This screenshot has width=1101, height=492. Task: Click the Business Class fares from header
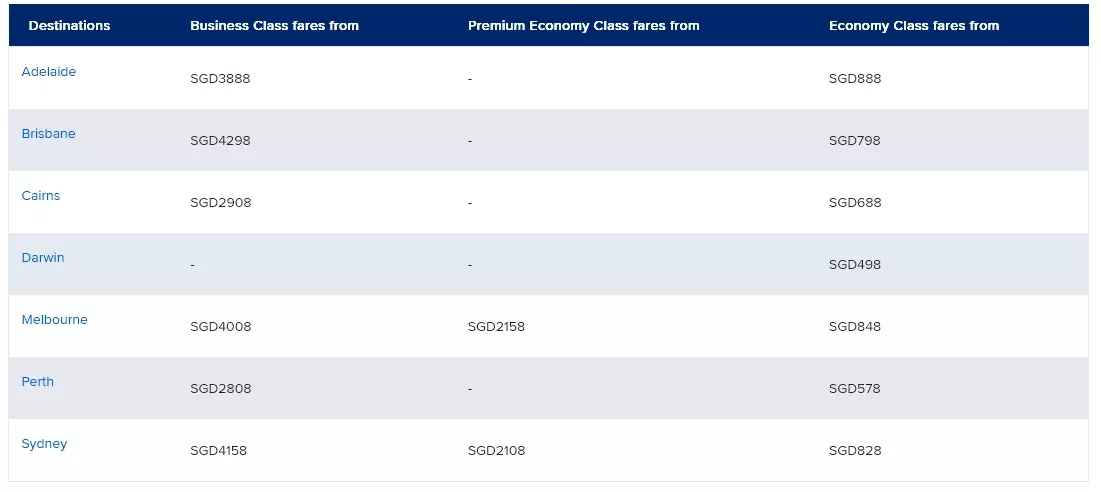click(275, 25)
